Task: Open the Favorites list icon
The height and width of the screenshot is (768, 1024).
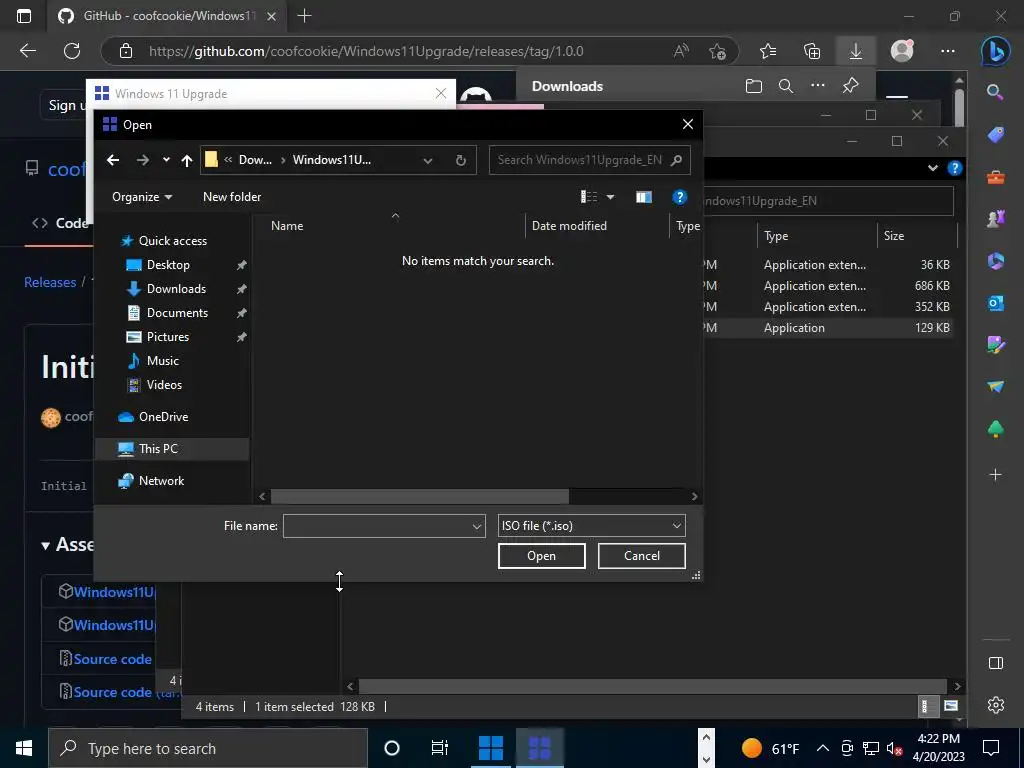Action: click(768, 51)
